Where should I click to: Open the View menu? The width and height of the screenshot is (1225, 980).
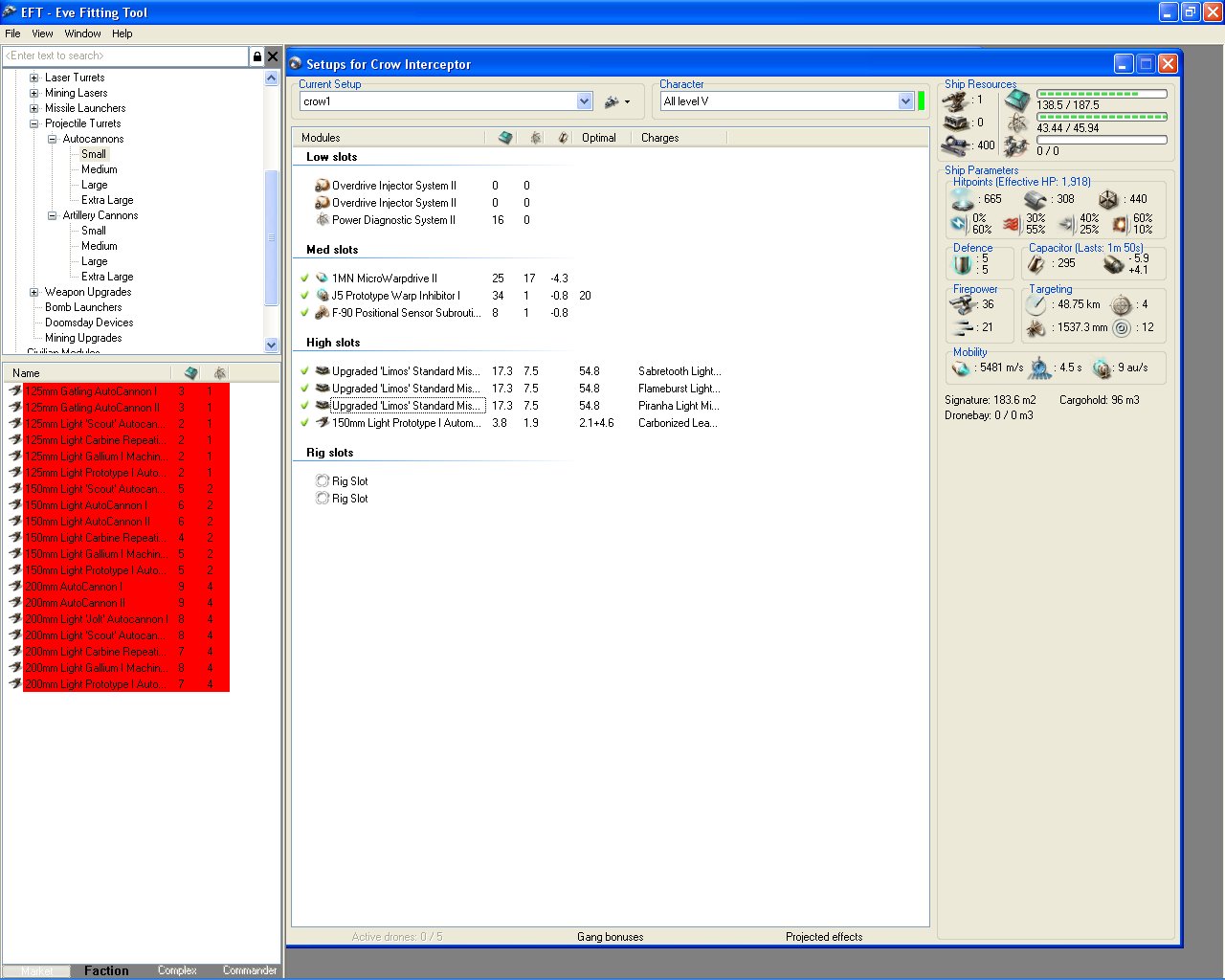pos(42,33)
